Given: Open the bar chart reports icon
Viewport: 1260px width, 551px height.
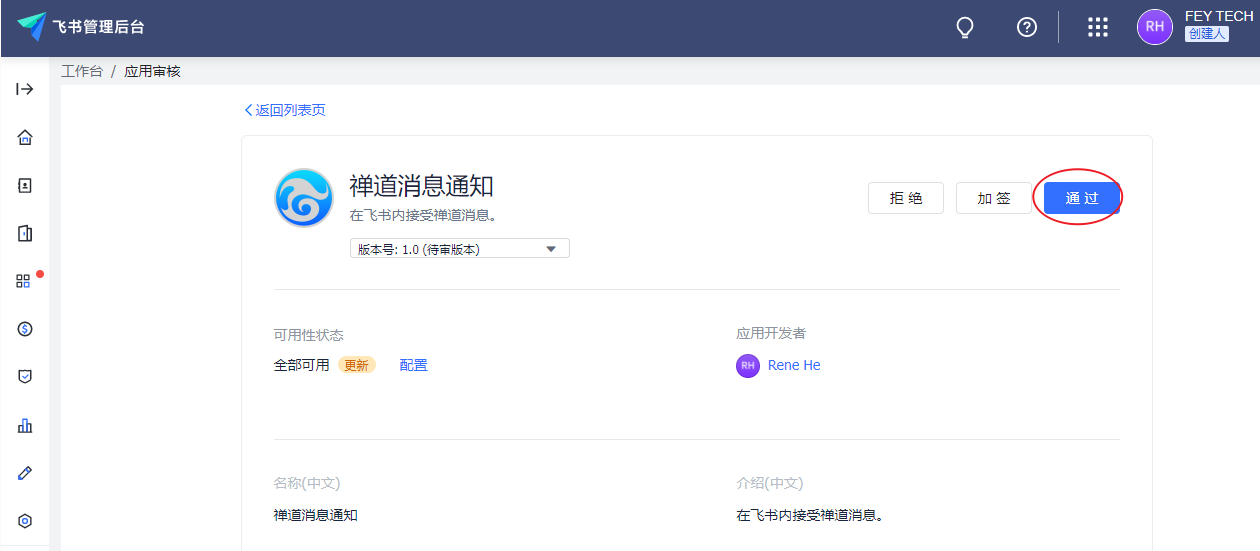Looking at the screenshot, I should (x=25, y=425).
